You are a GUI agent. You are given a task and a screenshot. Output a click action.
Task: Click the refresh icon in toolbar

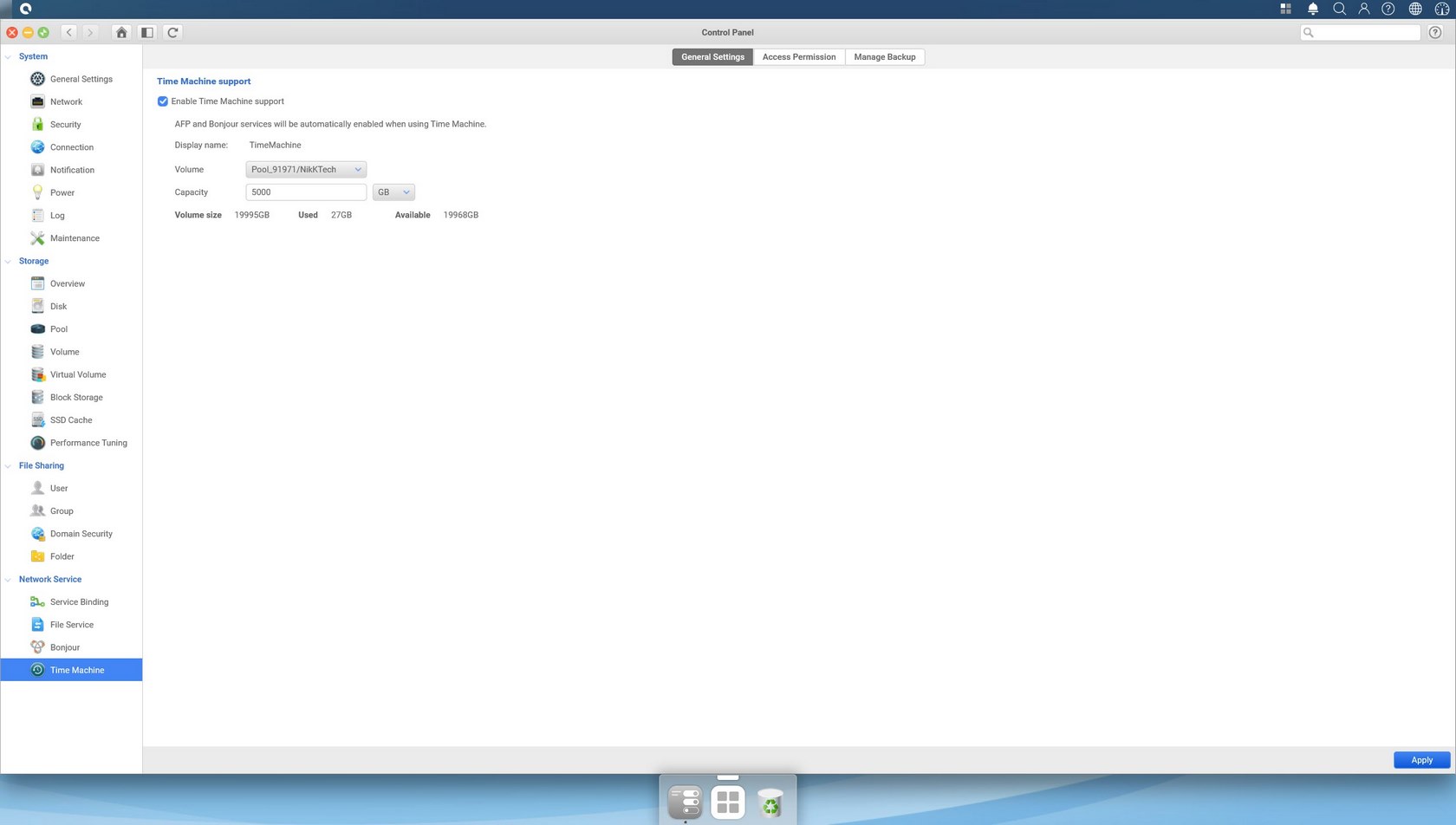[x=172, y=32]
